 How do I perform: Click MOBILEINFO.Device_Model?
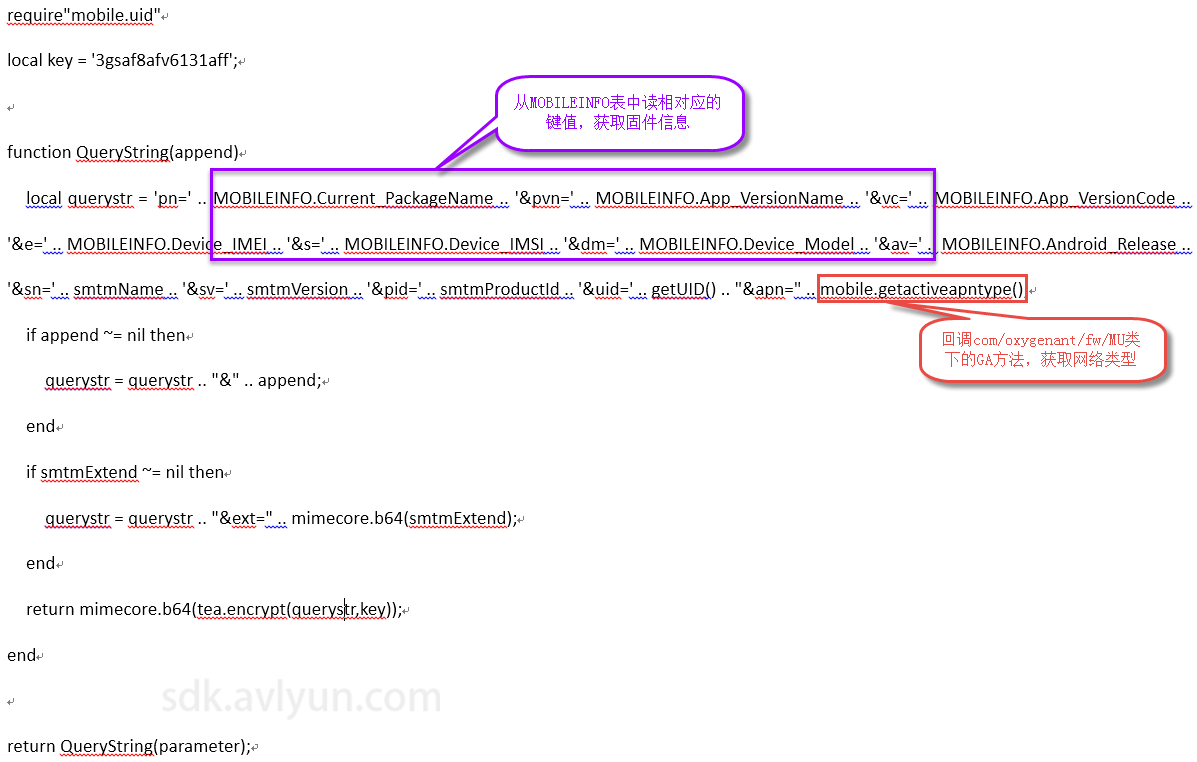click(x=747, y=244)
